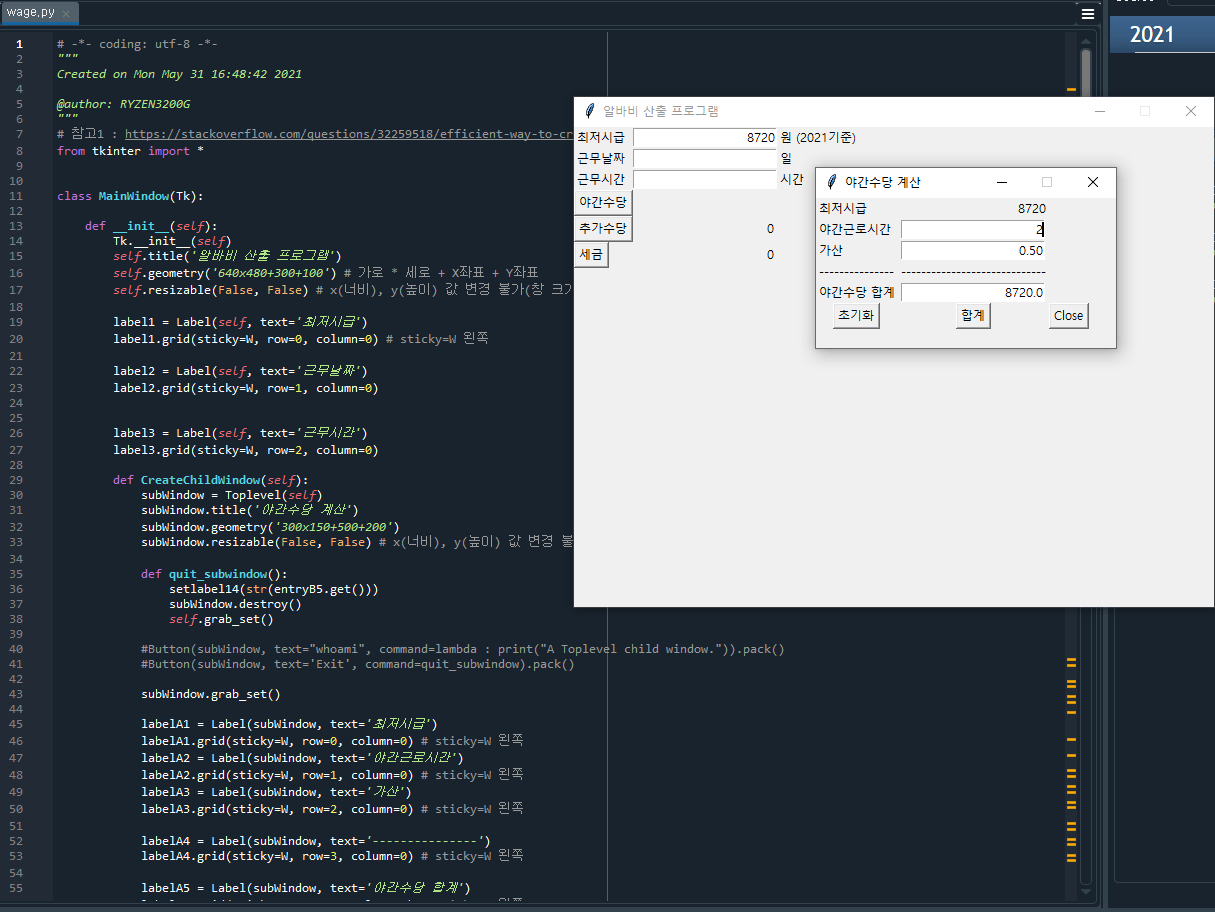Minimize the 야간수당 계산 window
Screen dimensions: 1215x912
[x=1002, y=182]
